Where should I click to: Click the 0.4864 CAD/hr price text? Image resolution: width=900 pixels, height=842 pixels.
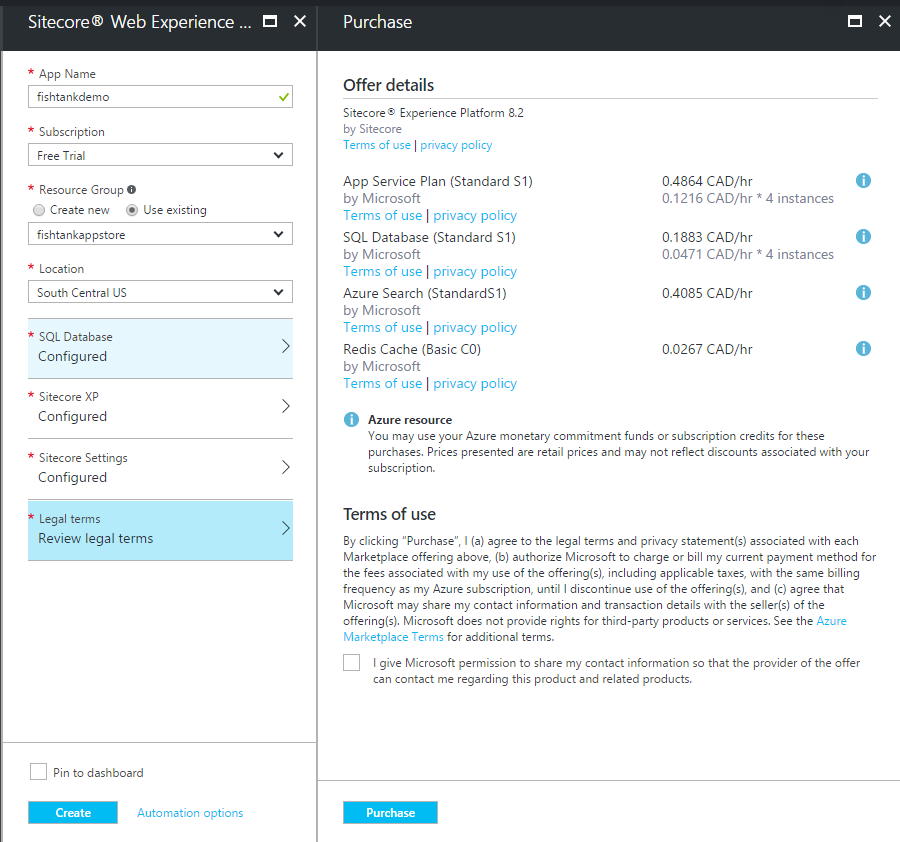707,181
